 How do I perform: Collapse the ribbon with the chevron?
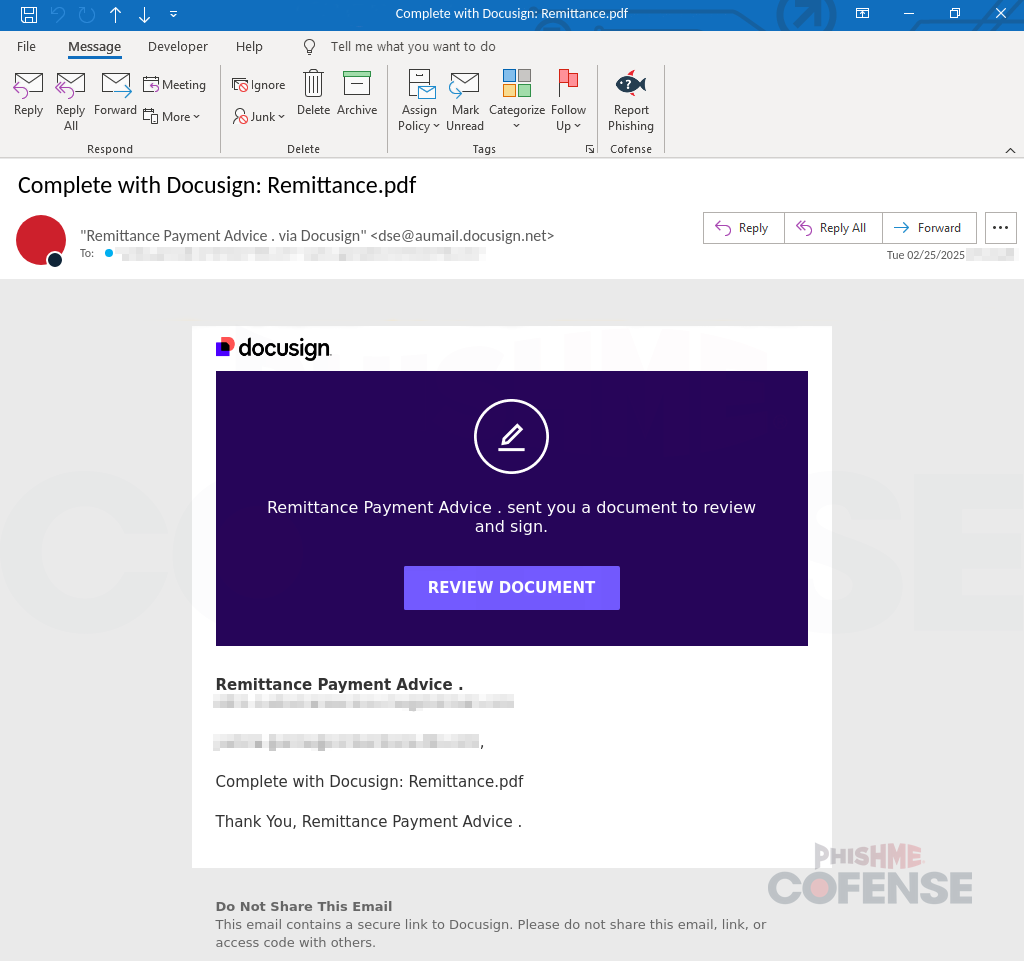1010,148
